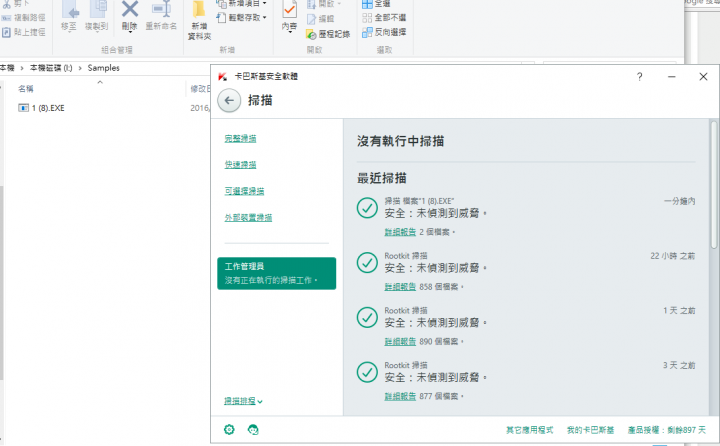This screenshot has height=446, width=720.
Task: Open quick scan (快速掃描) section
Action: click(x=240, y=164)
